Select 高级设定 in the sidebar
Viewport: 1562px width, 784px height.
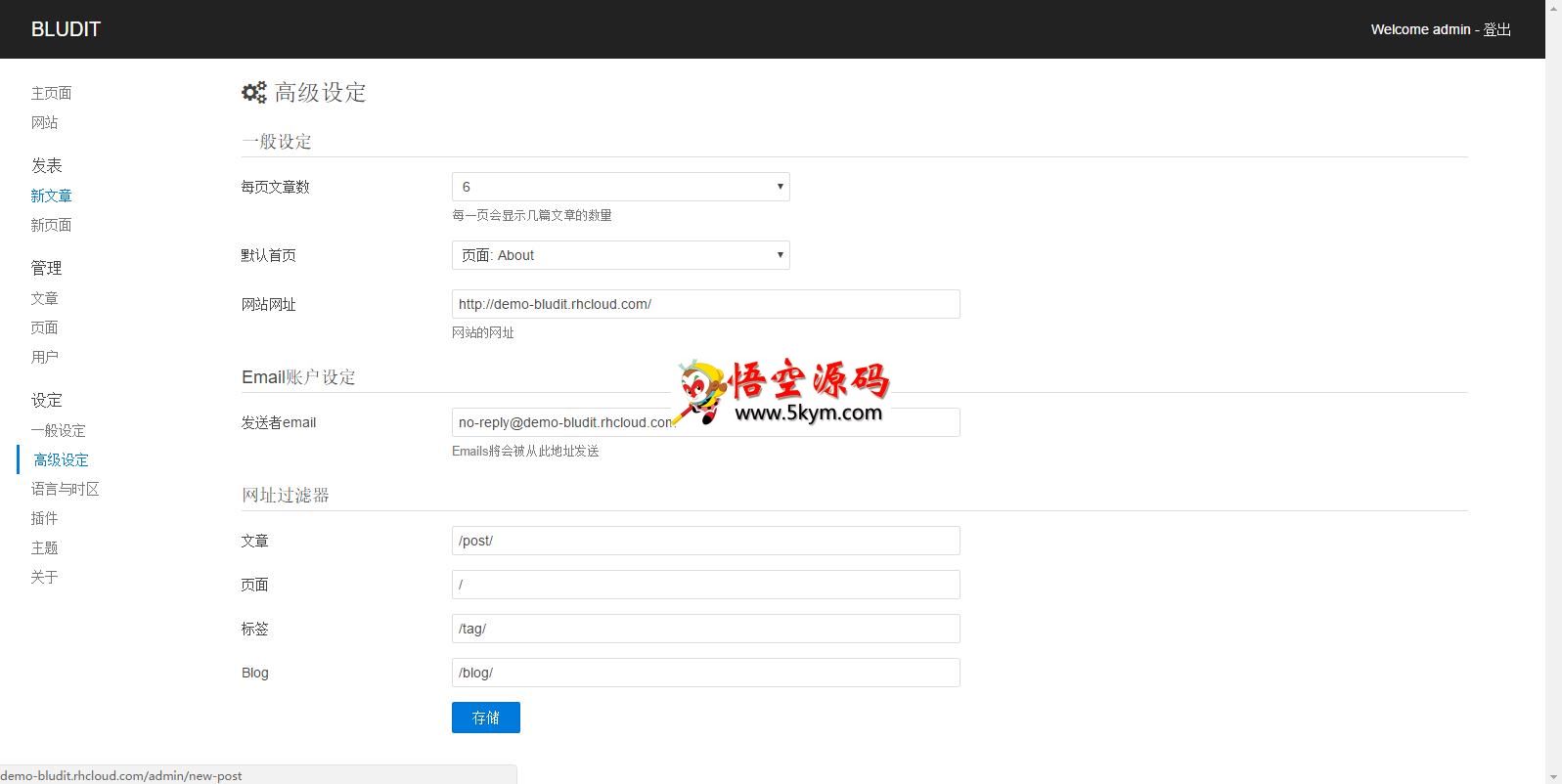(61, 459)
